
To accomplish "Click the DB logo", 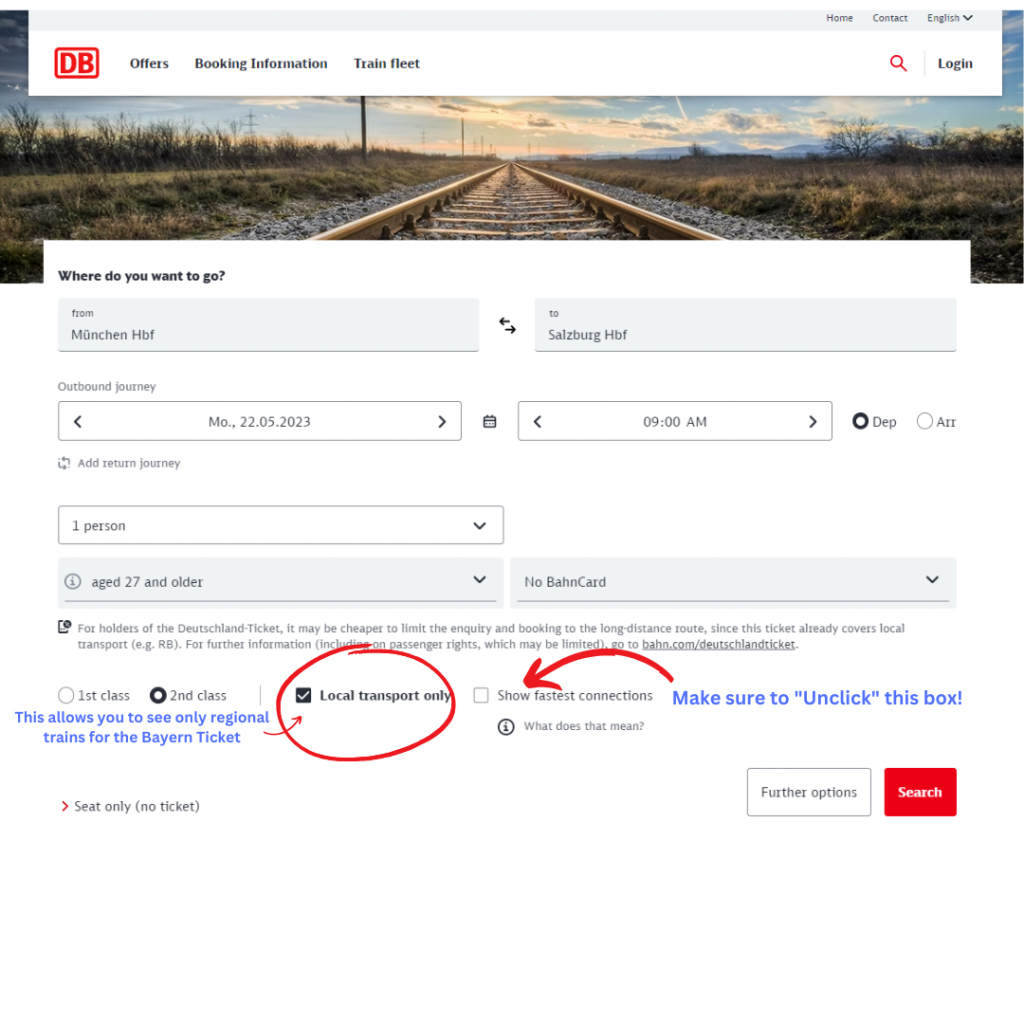I will click(x=76, y=63).
